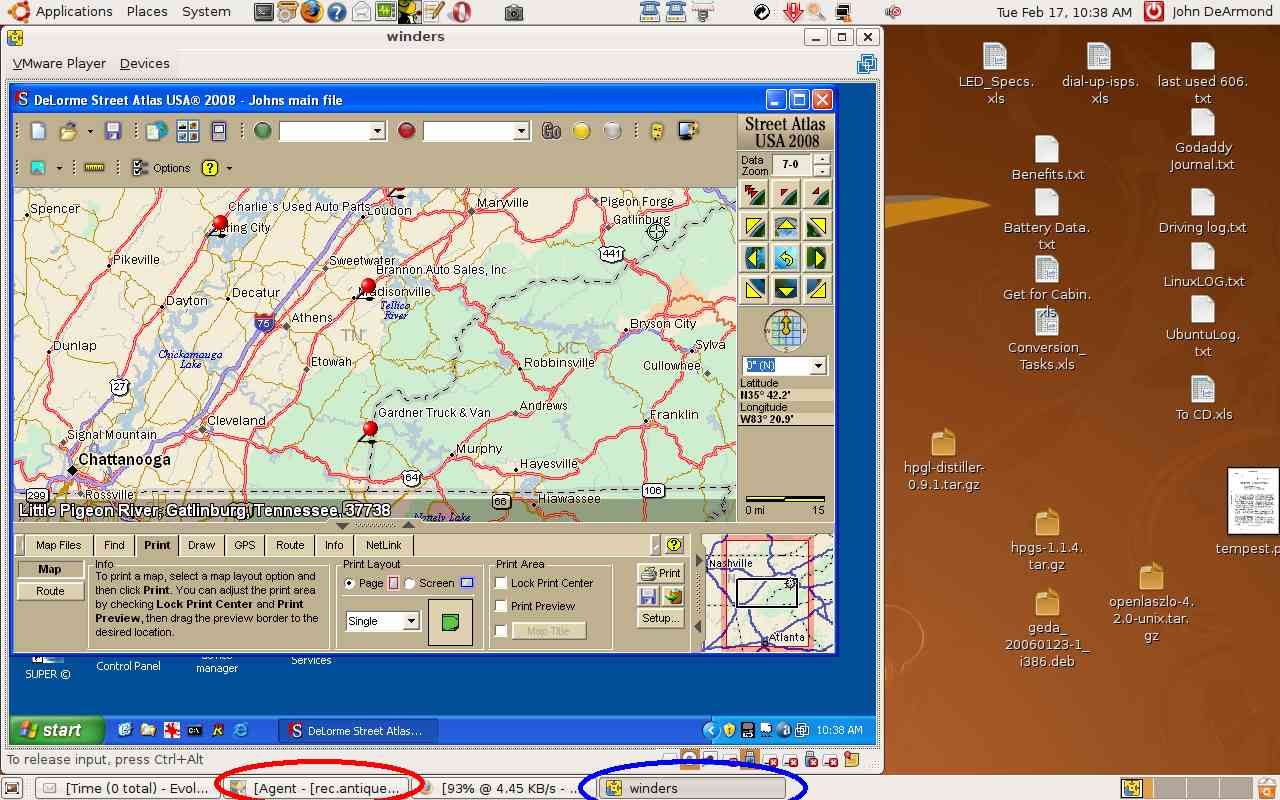Expand the Open folder dropdown arrow
The width and height of the screenshot is (1280, 800).
(x=90, y=131)
